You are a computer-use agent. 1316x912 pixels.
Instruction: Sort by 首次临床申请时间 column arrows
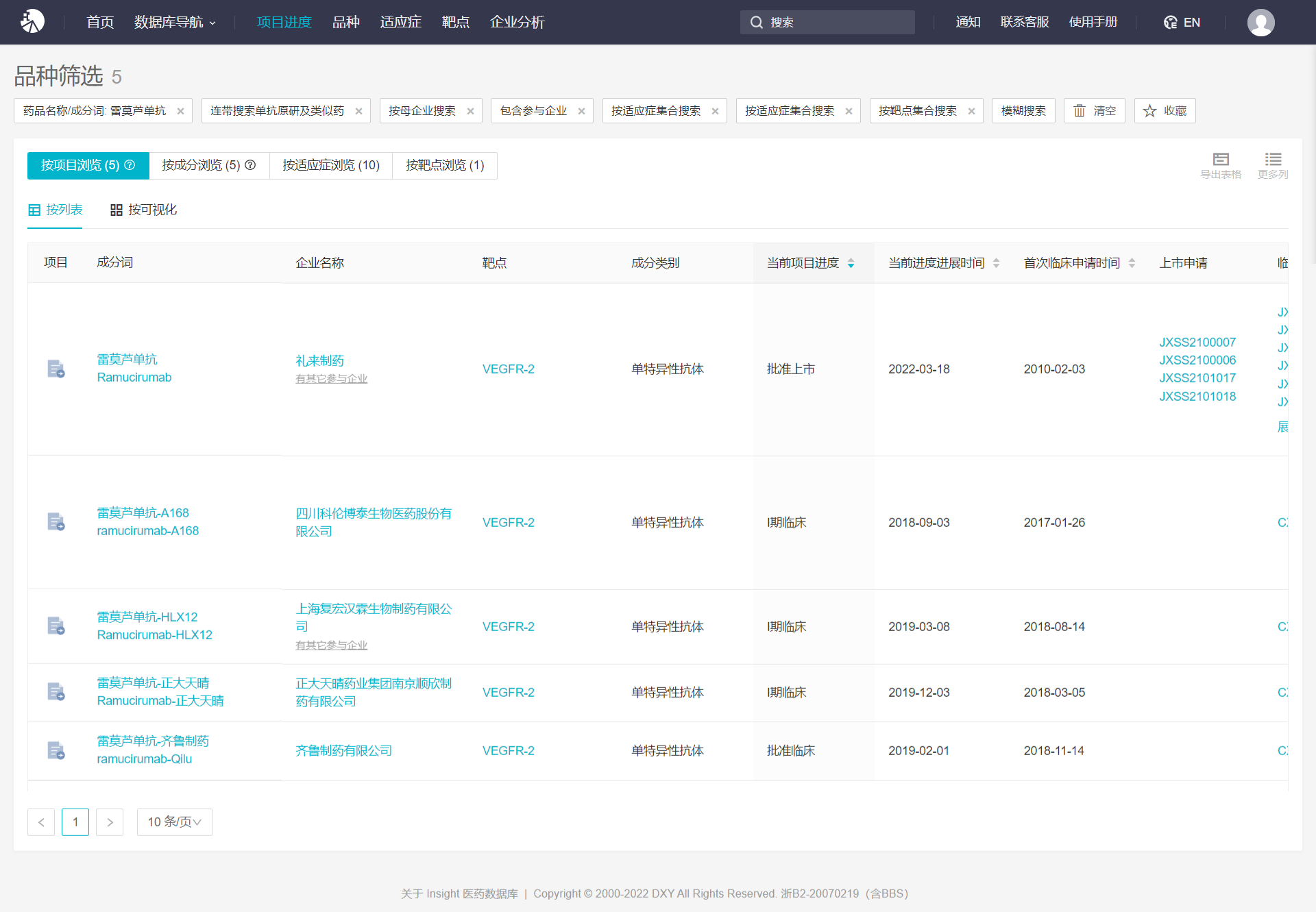tap(1132, 263)
